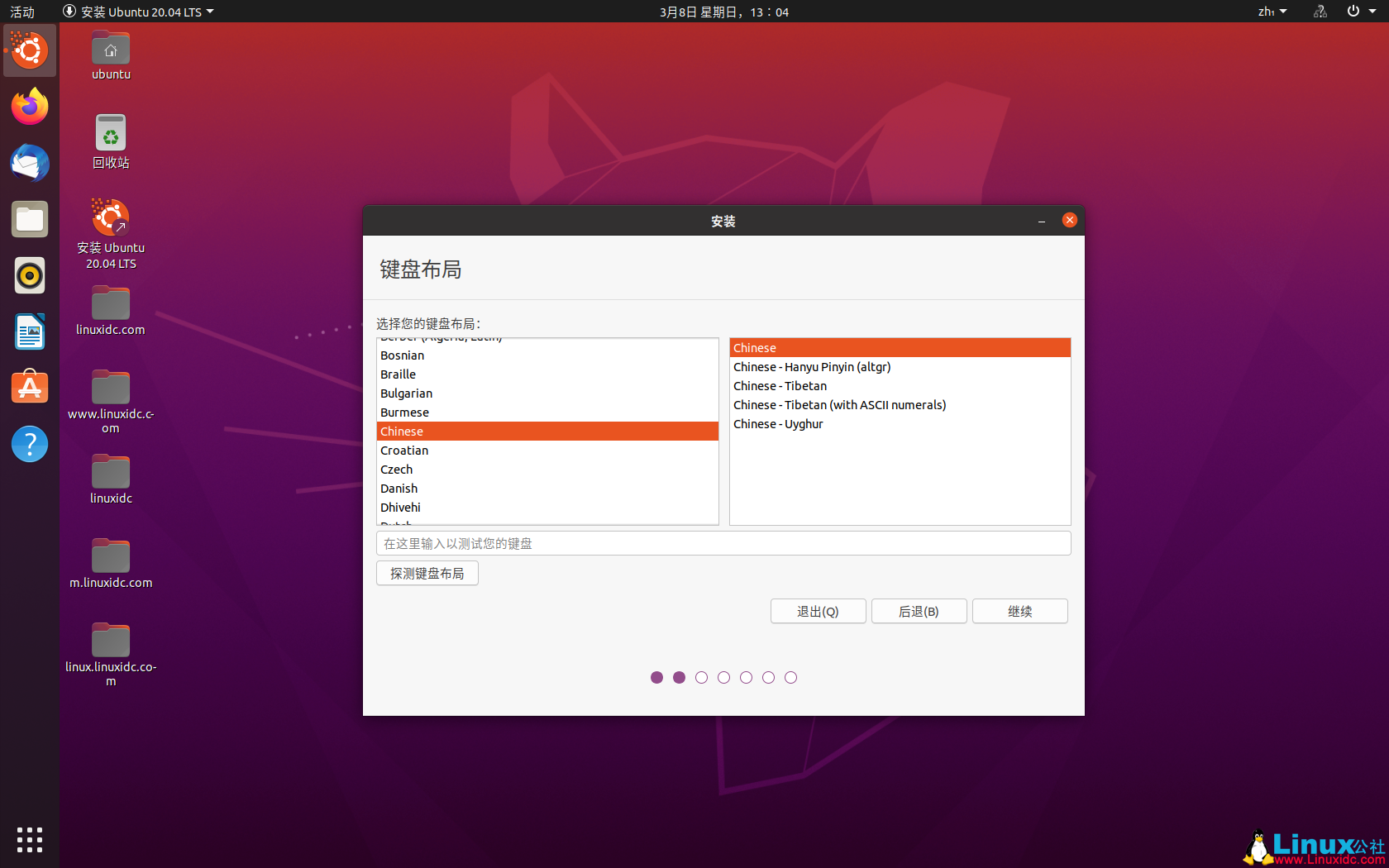This screenshot has height=868, width=1389.
Task: Open Rhythmbox music player from the dock
Action: click(29, 275)
